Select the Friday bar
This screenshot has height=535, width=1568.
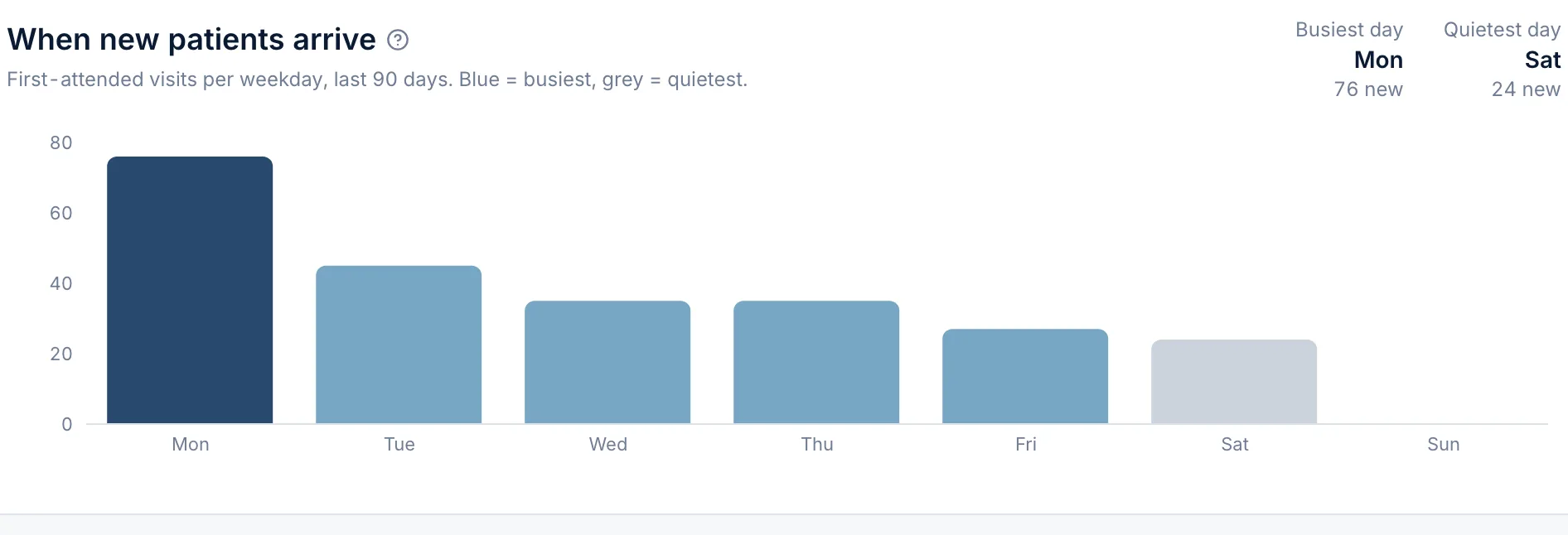click(1025, 376)
